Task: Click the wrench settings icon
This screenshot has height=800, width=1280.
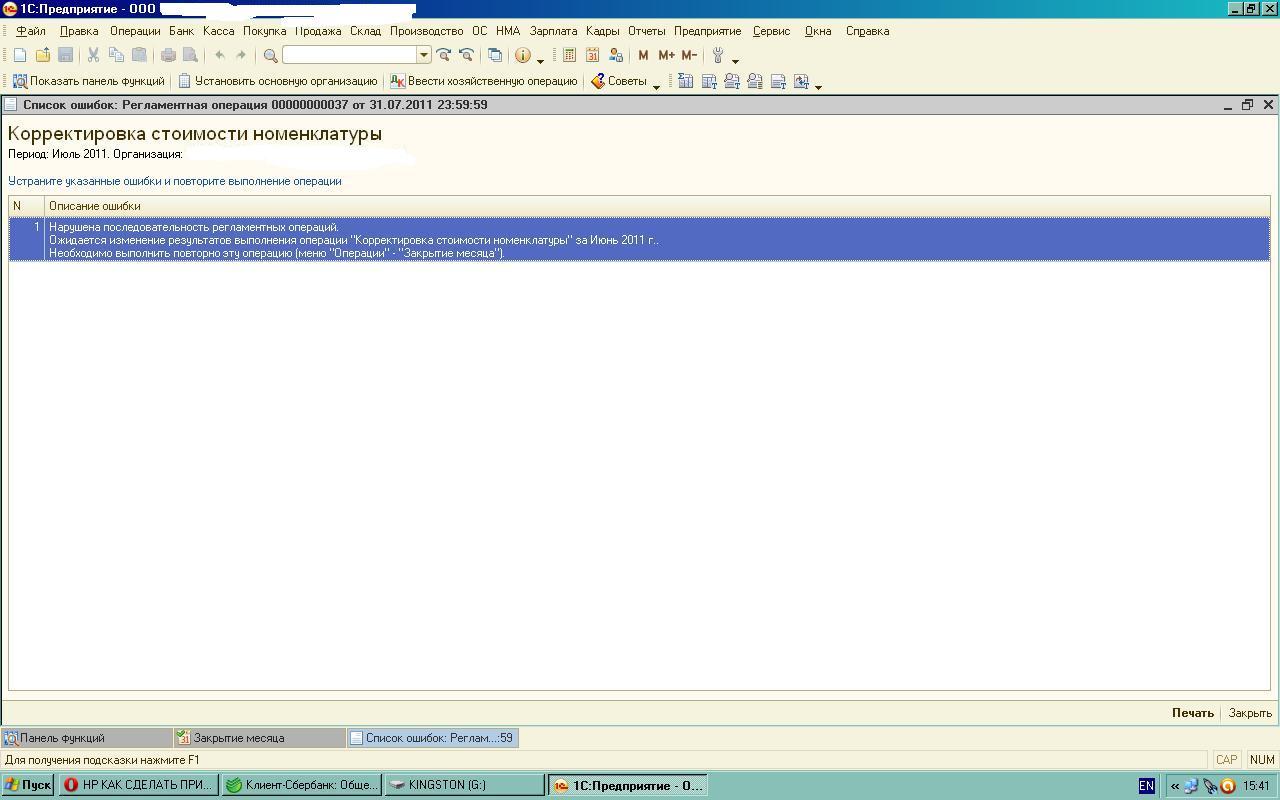Action: (x=718, y=55)
